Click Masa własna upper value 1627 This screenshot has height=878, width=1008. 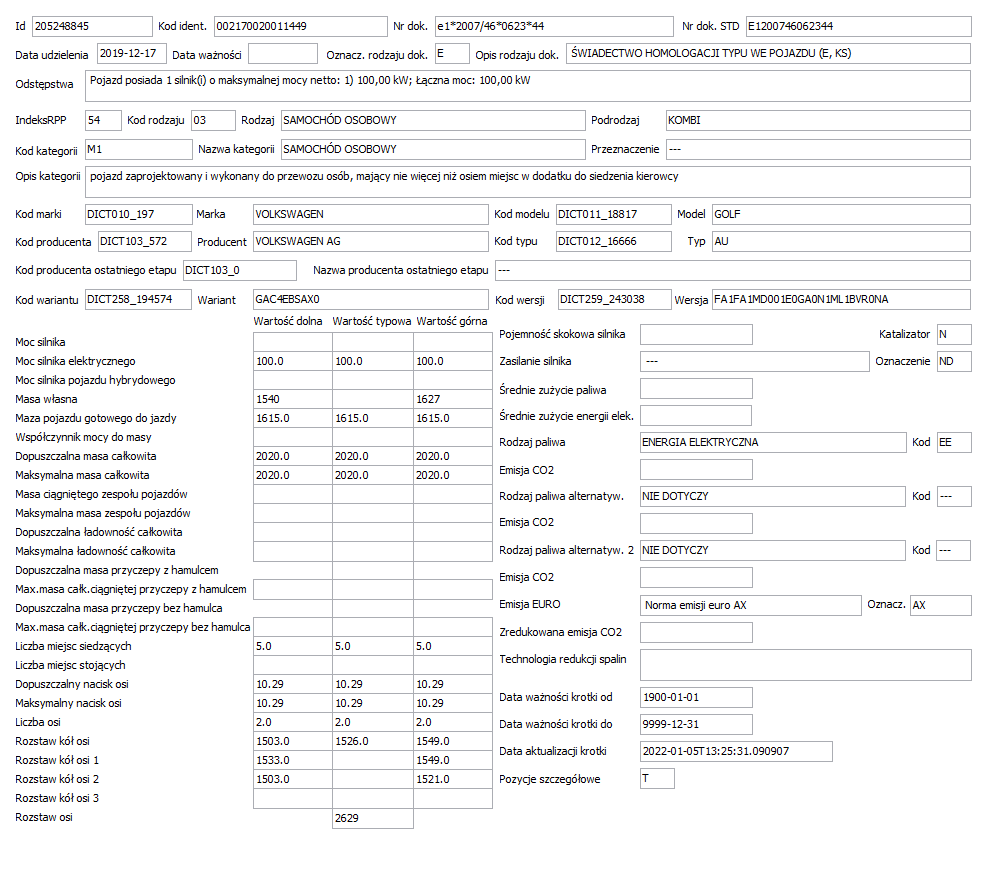[x=453, y=399]
